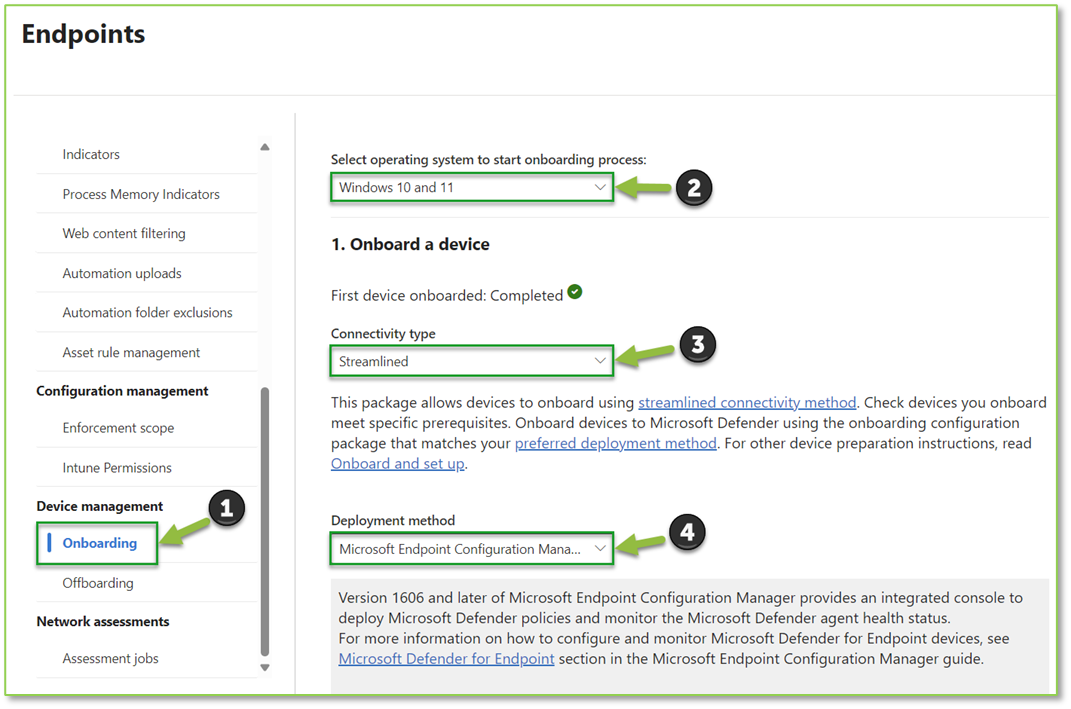This screenshot has height=709, width=1071.
Task: Click the green Completed checkmark icon
Action: pos(575,293)
